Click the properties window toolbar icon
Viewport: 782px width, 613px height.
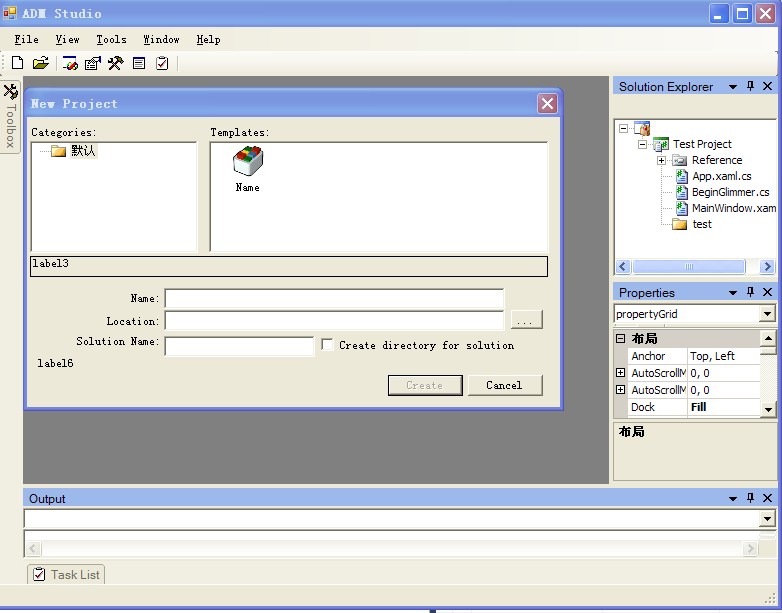tap(93, 63)
